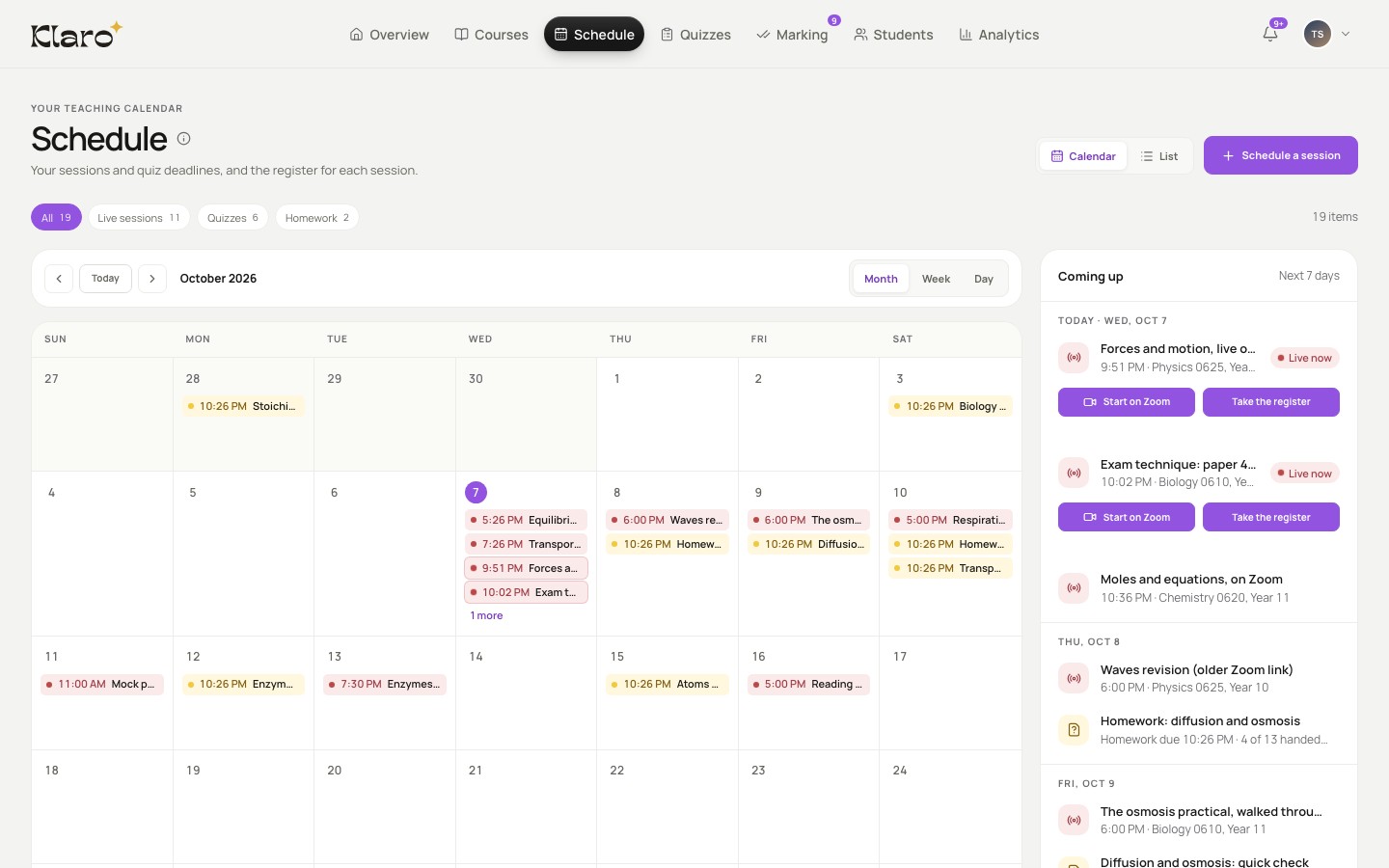This screenshot has height=868, width=1389.
Task: Click live icon for Forces and motion session
Action: tap(1074, 358)
